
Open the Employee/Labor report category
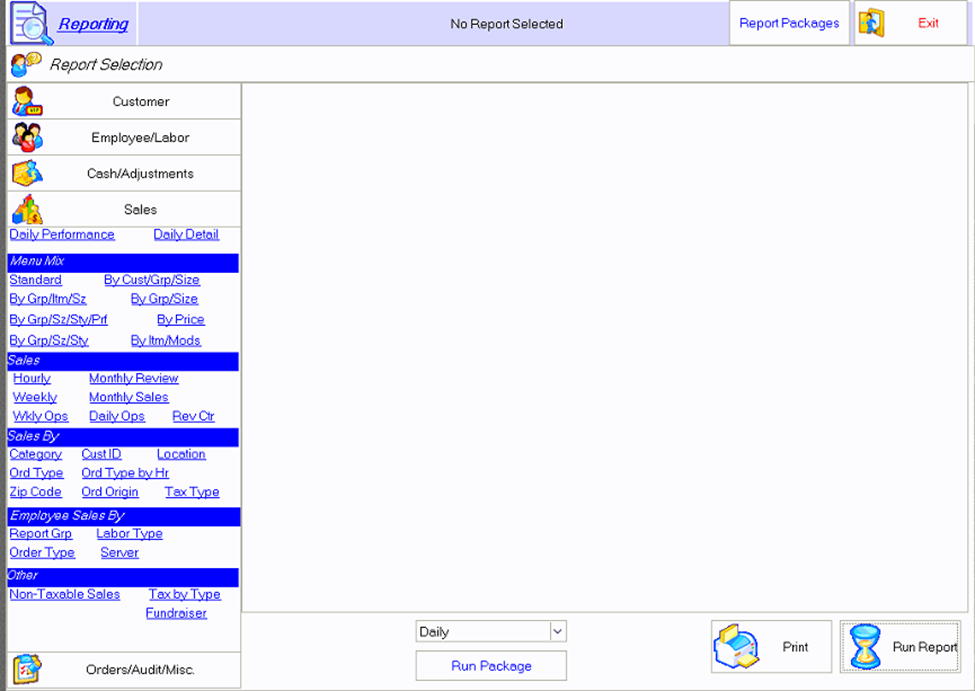pyautogui.click(x=124, y=137)
